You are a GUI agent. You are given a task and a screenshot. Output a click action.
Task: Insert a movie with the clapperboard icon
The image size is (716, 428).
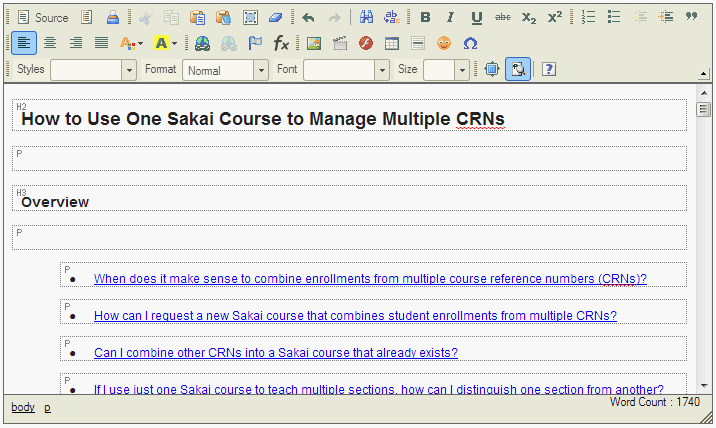click(x=340, y=44)
